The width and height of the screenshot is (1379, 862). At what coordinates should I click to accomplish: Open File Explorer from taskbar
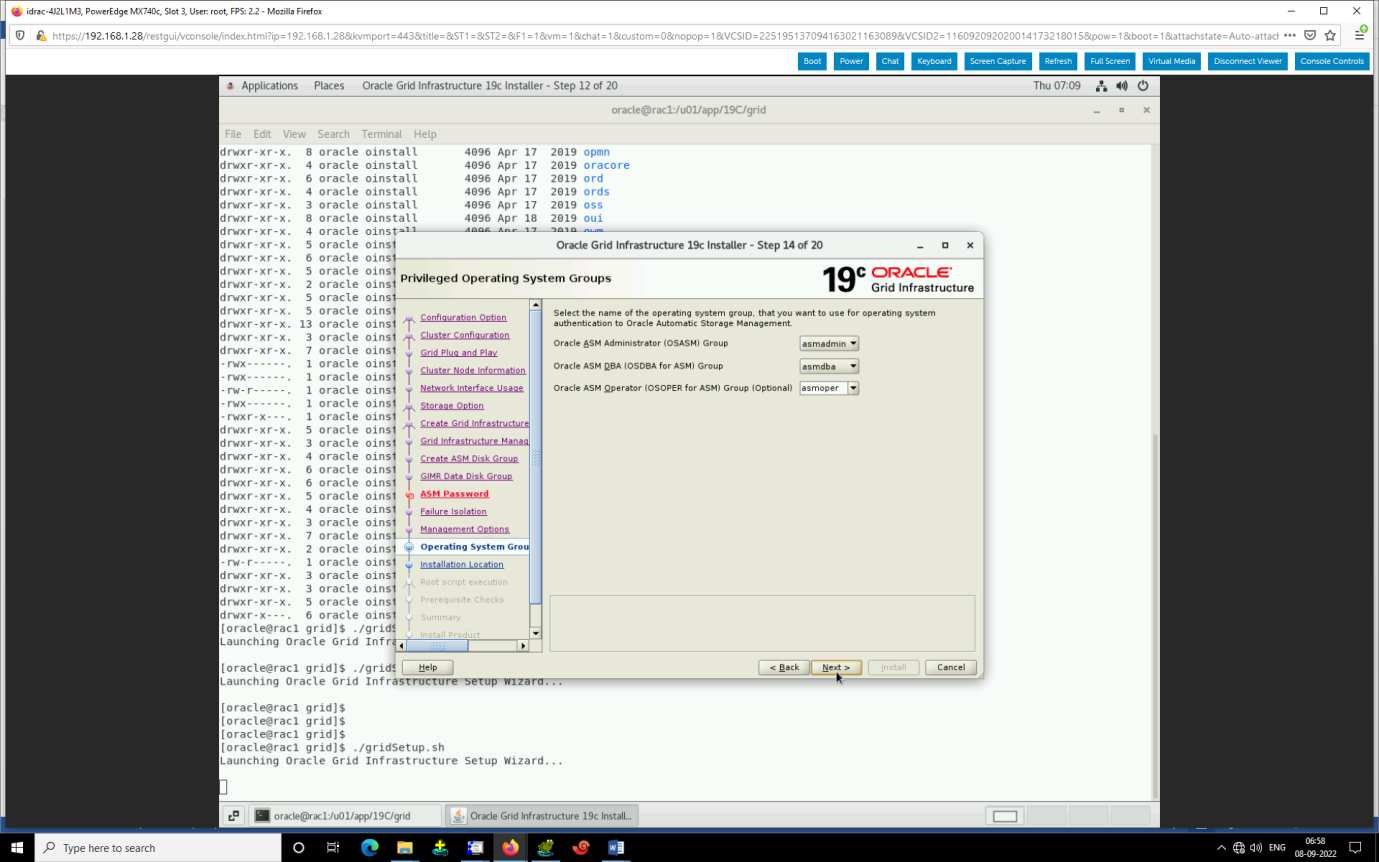(404, 848)
